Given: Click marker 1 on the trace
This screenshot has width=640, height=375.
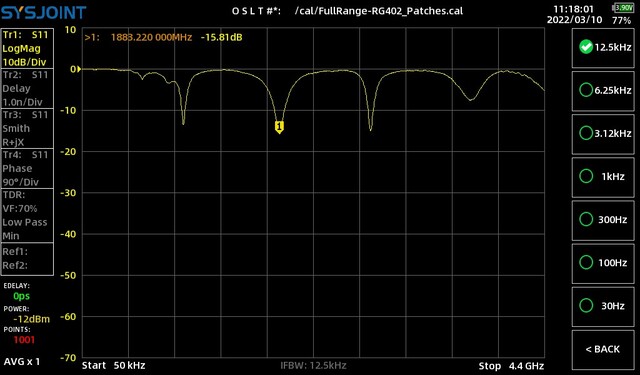Looking at the screenshot, I should [x=279, y=127].
